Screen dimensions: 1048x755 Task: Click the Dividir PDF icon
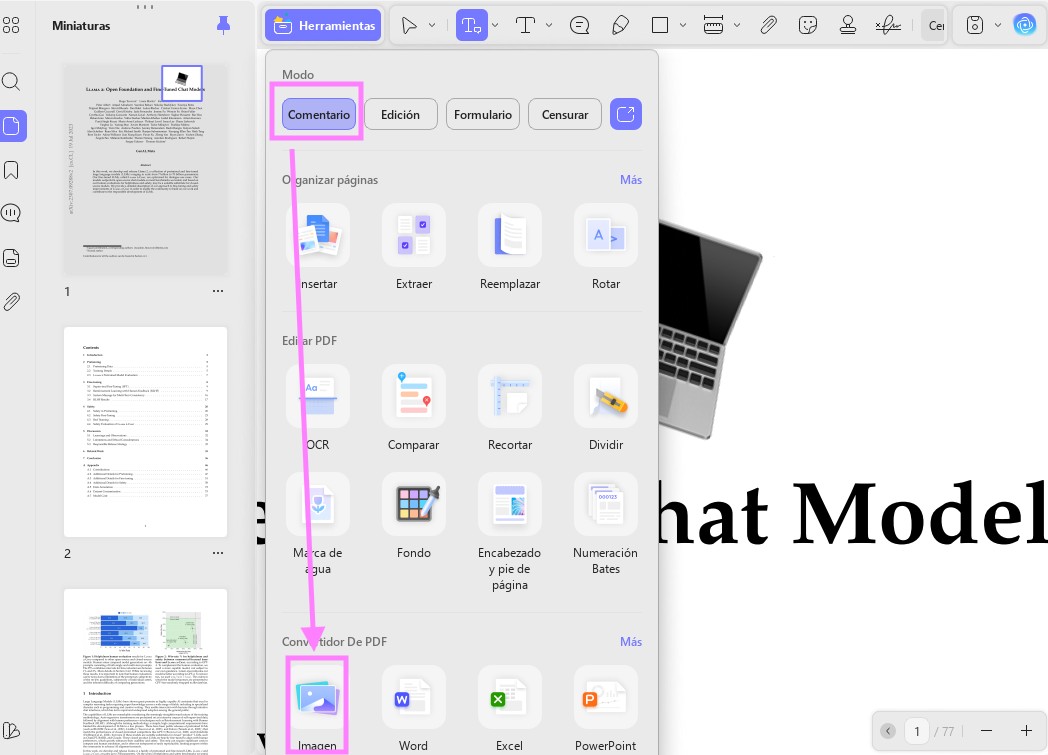606,396
